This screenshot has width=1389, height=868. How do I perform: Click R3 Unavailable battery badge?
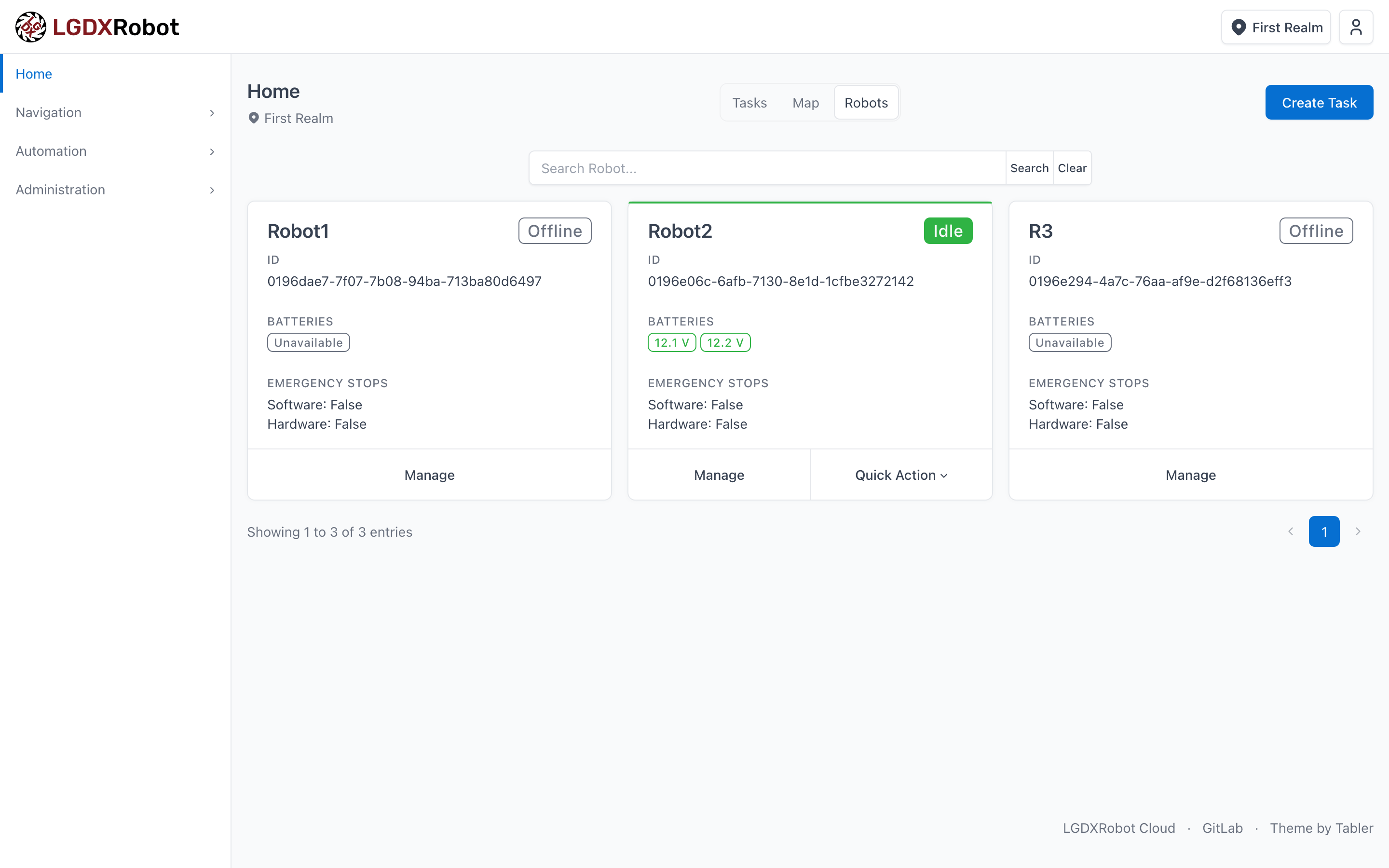(x=1069, y=343)
